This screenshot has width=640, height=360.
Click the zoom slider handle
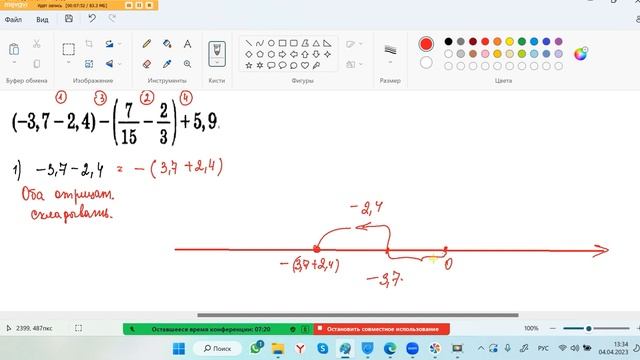pos(589,328)
